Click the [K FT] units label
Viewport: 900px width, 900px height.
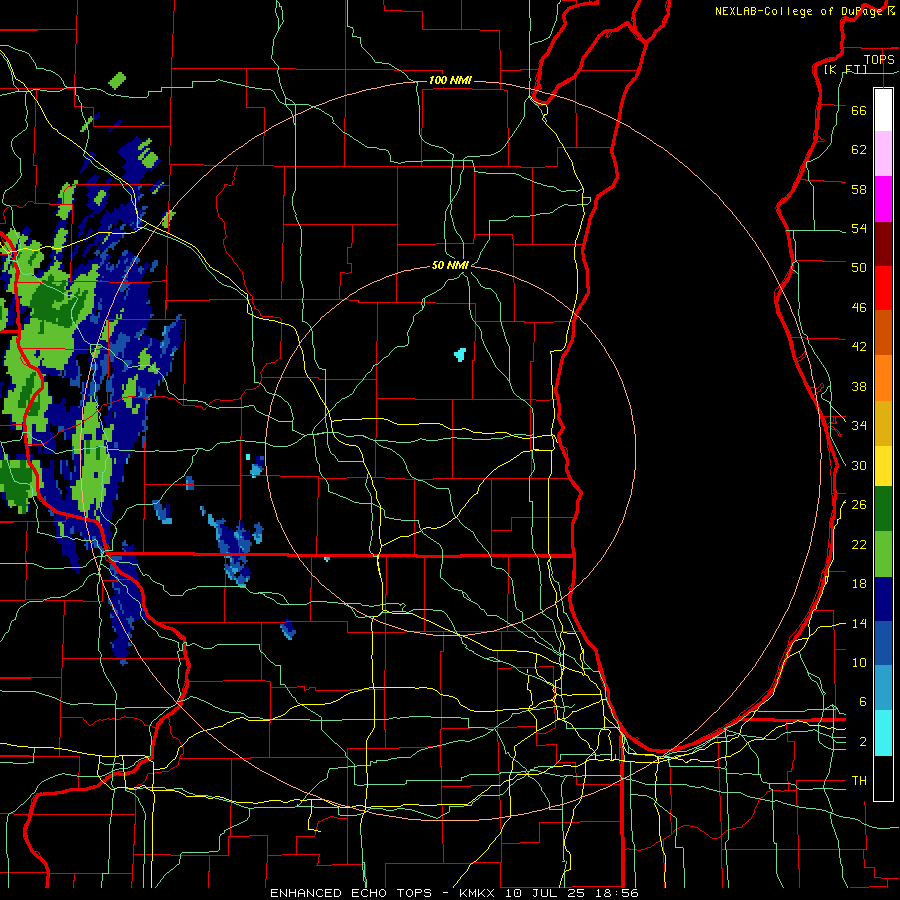(845, 69)
